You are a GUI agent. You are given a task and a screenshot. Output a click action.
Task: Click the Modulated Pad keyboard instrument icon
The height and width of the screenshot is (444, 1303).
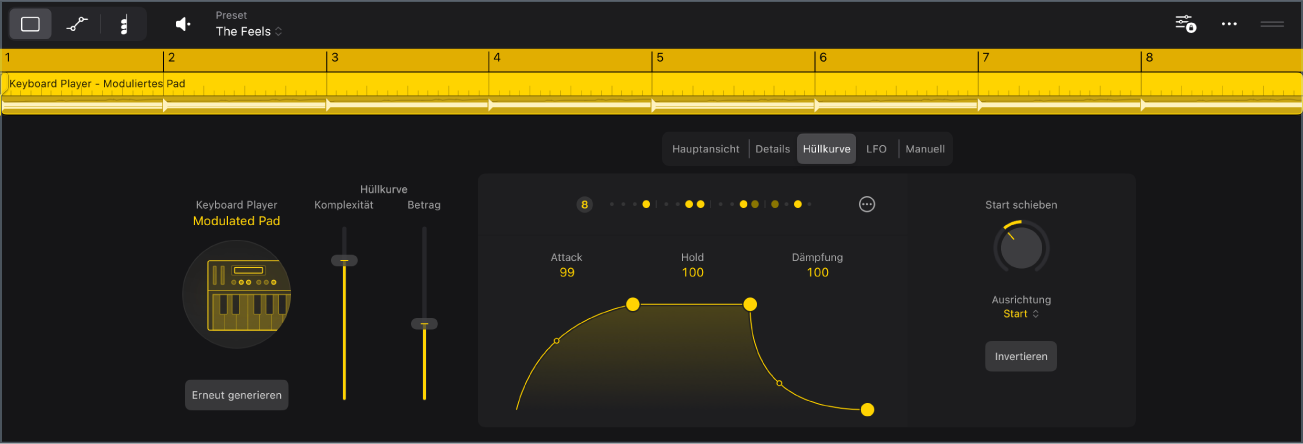pyautogui.click(x=236, y=294)
